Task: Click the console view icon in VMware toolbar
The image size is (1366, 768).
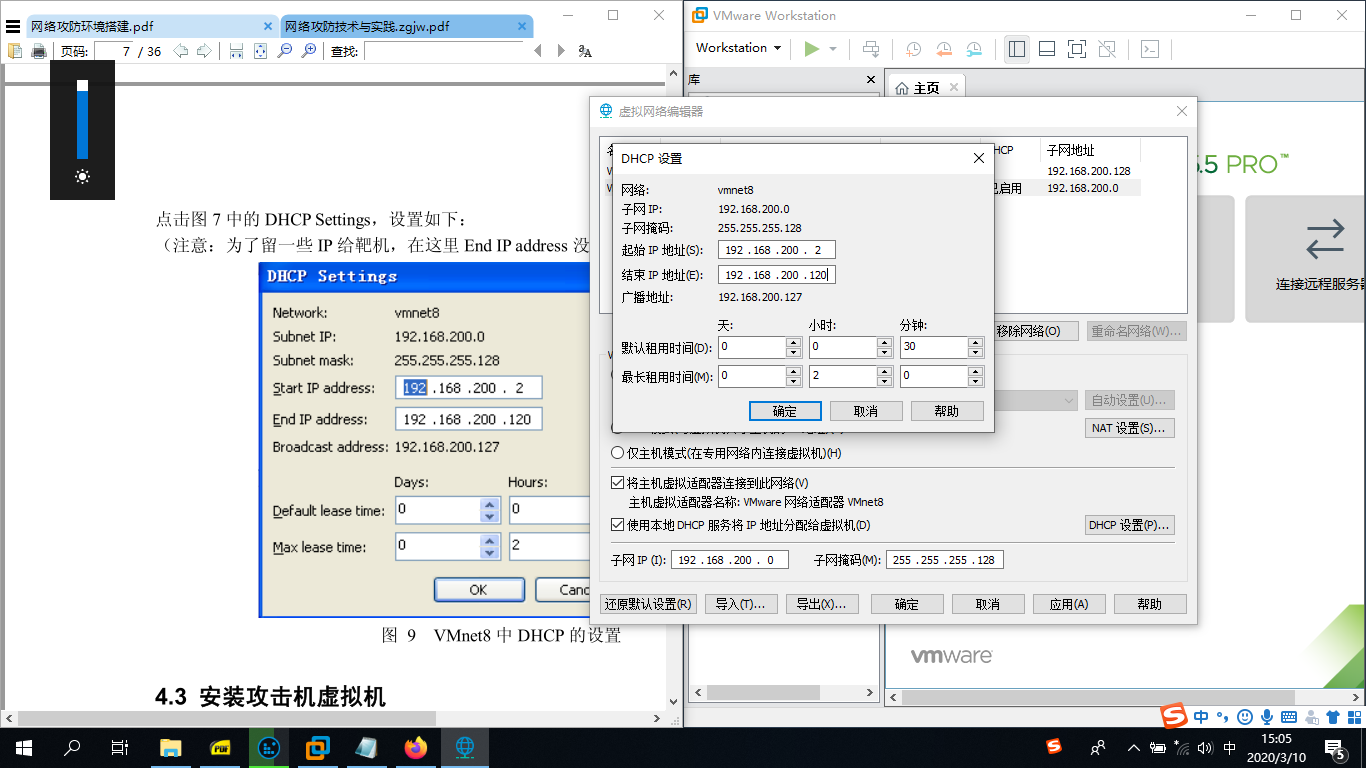Action: point(1150,48)
